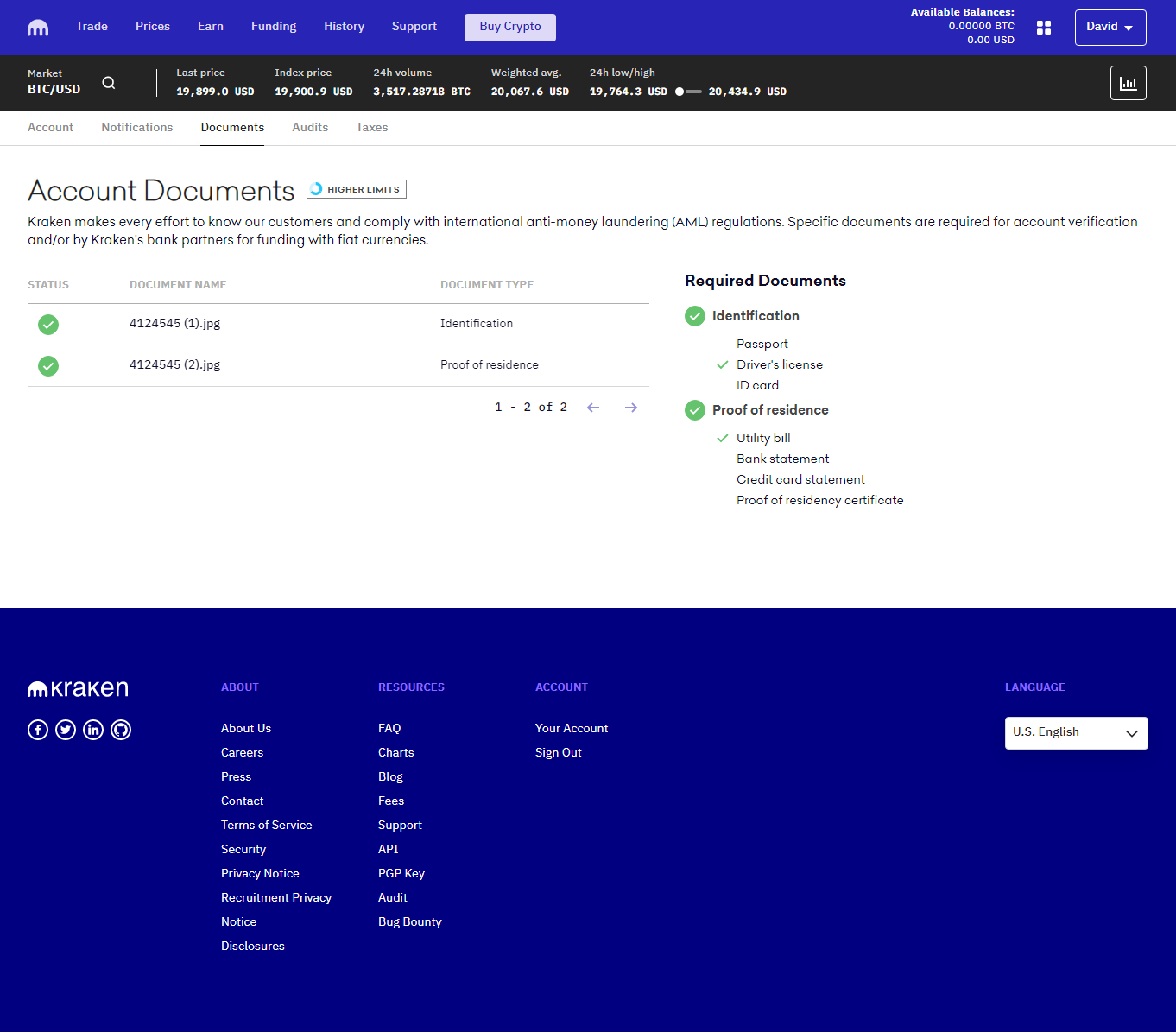Click the Utility bill checked item
Image resolution: width=1176 pixels, height=1032 pixels.
coord(763,439)
